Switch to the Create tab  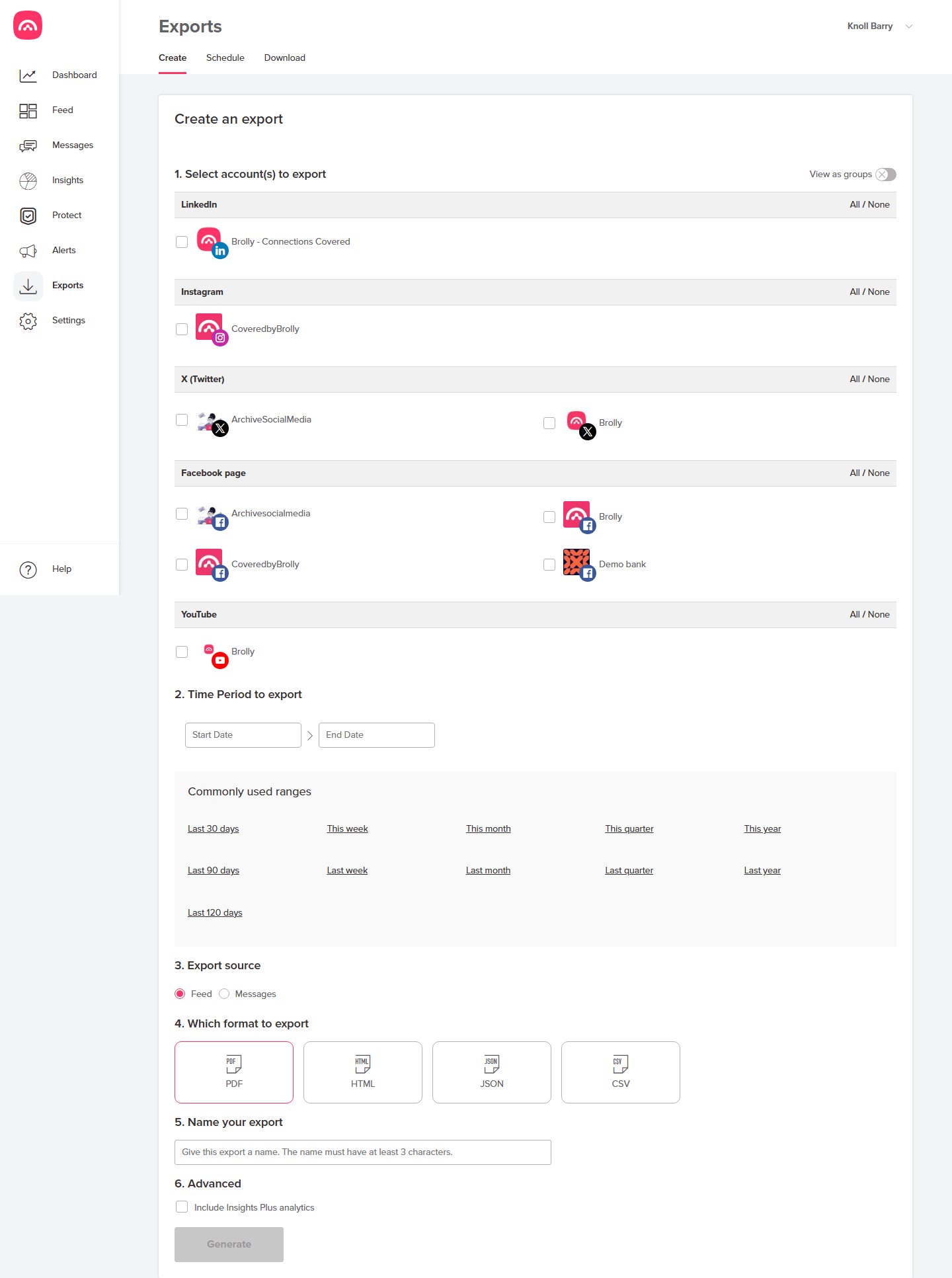click(173, 58)
